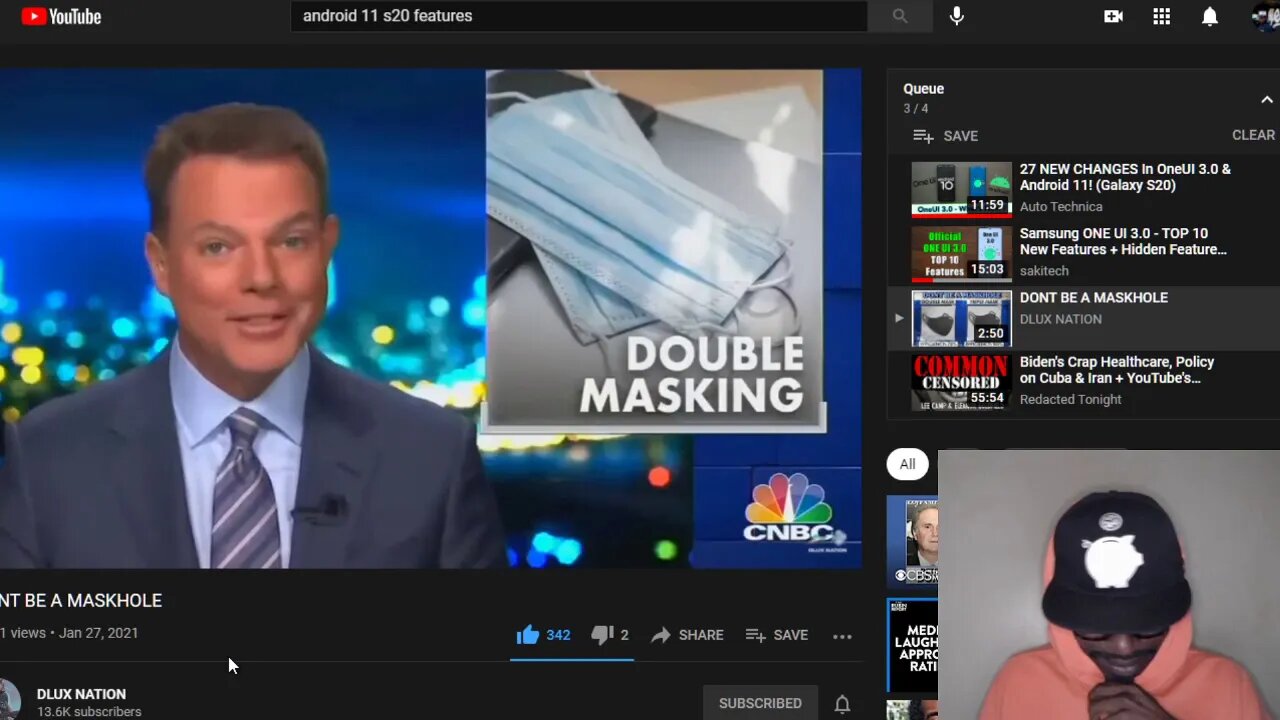Open the Samsung ONE UI 3.0 TOP 10 title

[x=1123, y=241]
